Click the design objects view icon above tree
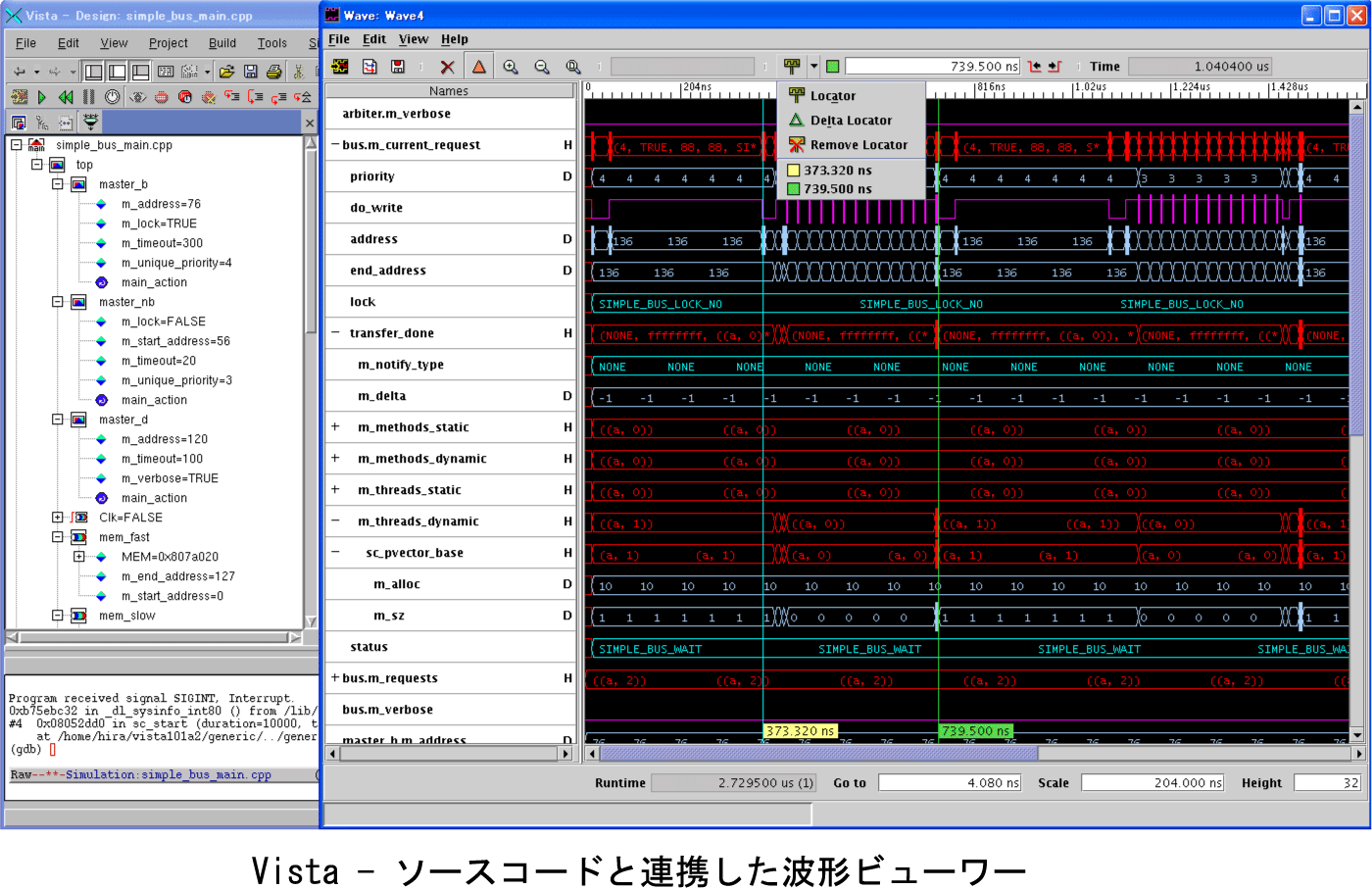Screen dimensions: 1372x889 click(19, 123)
